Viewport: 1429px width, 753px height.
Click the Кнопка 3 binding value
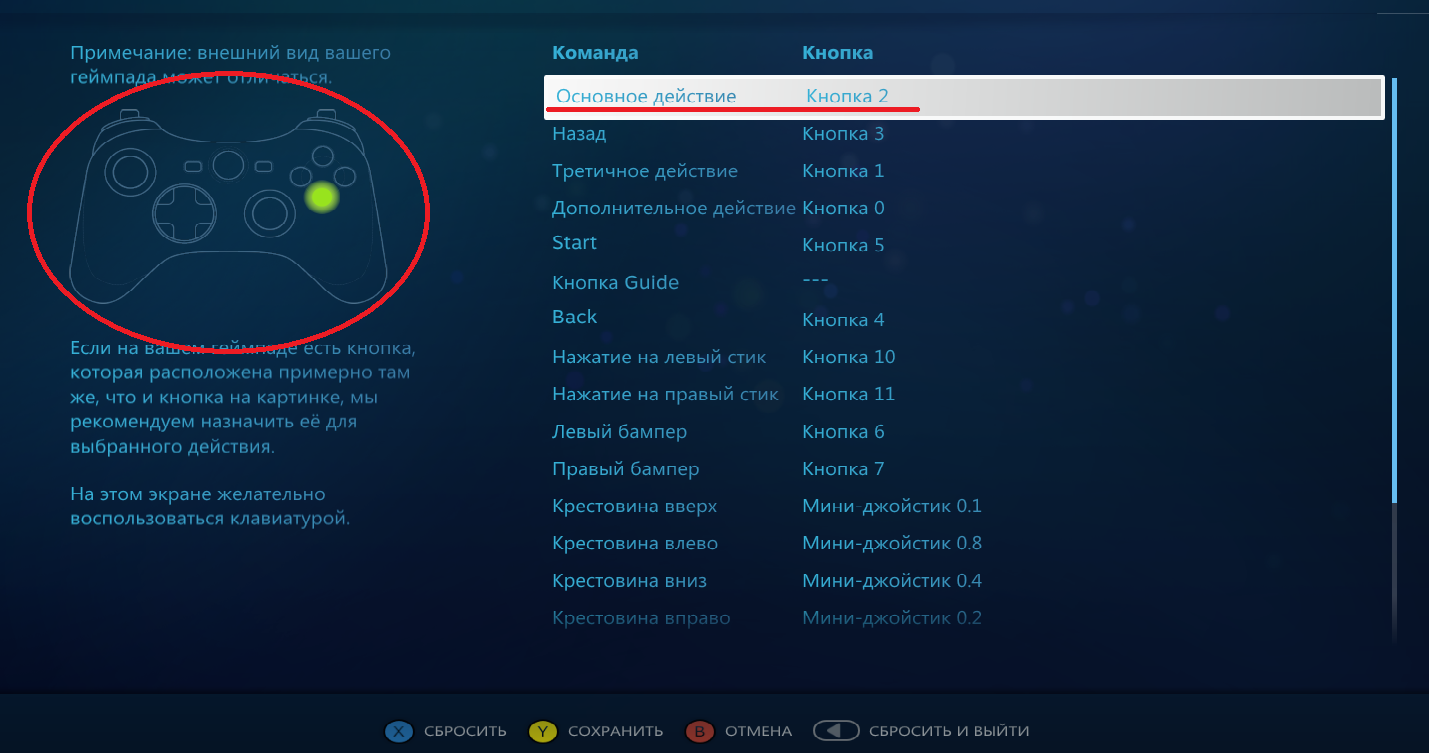[x=843, y=134]
